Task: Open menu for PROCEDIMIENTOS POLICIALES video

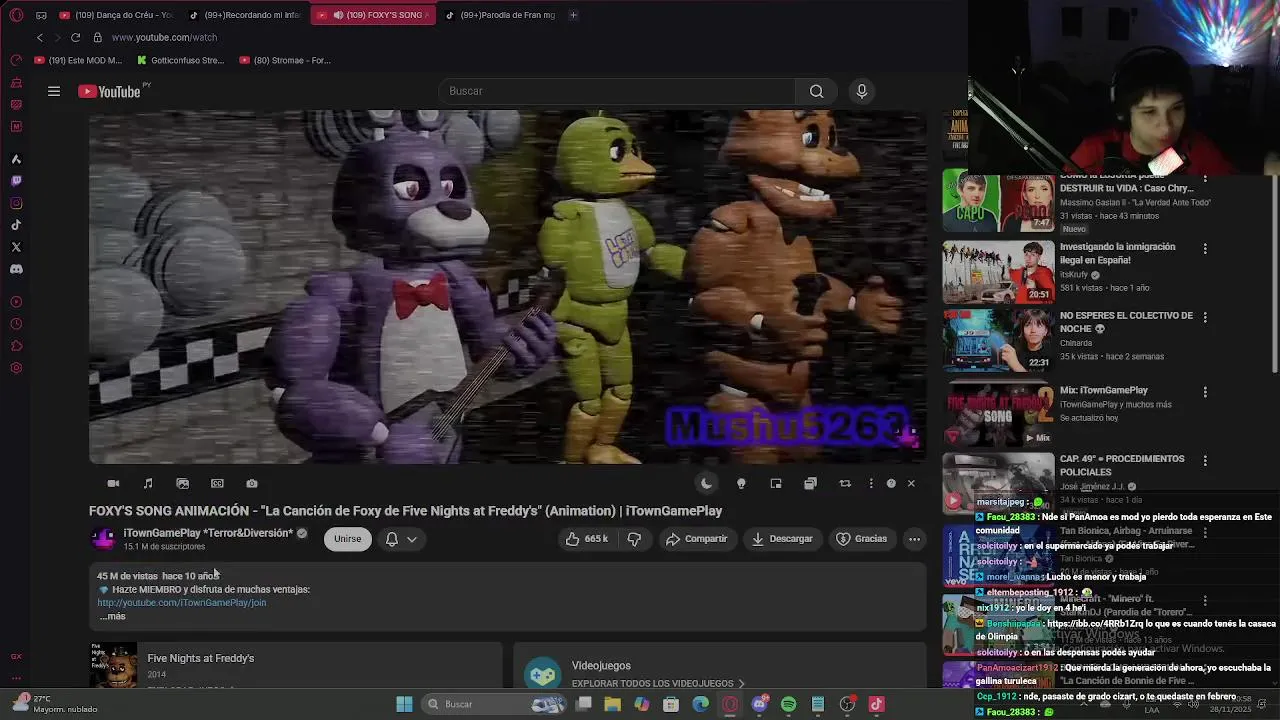Action: [x=1205, y=461]
